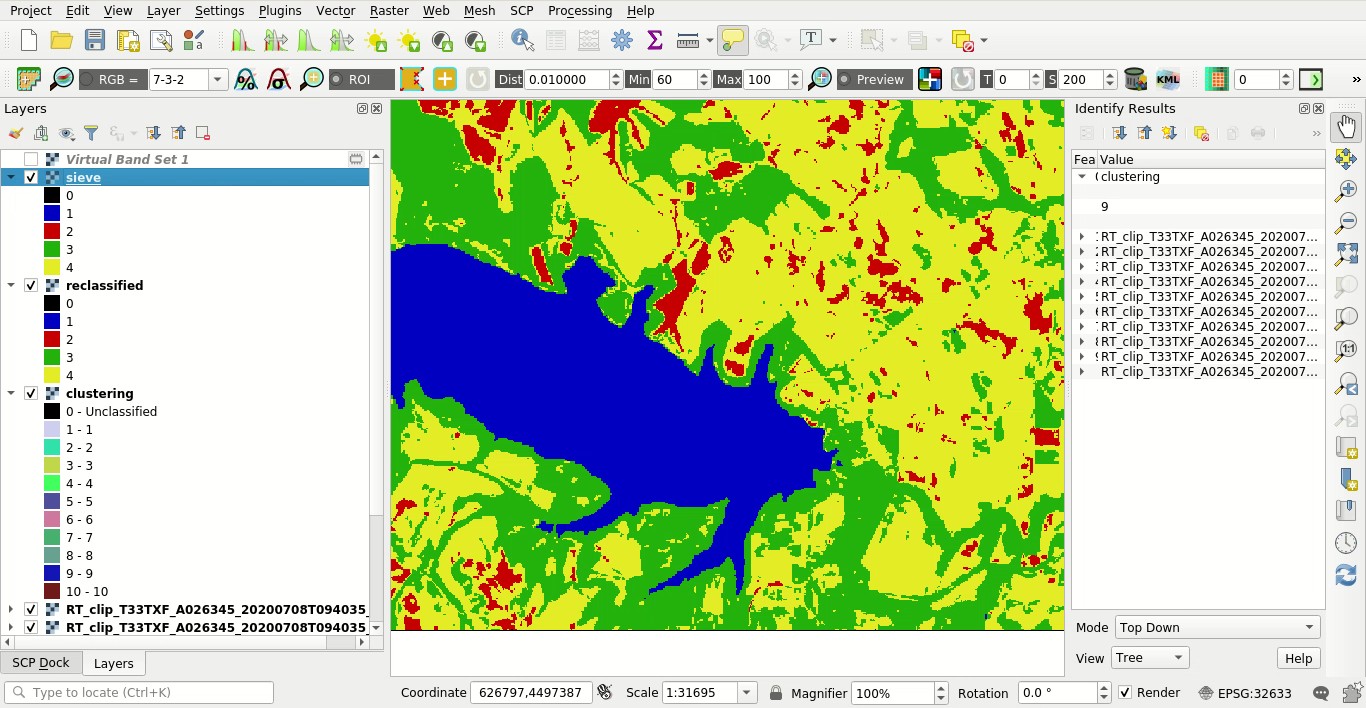Click the SCP temporary ROI polygon icon

coord(413,79)
